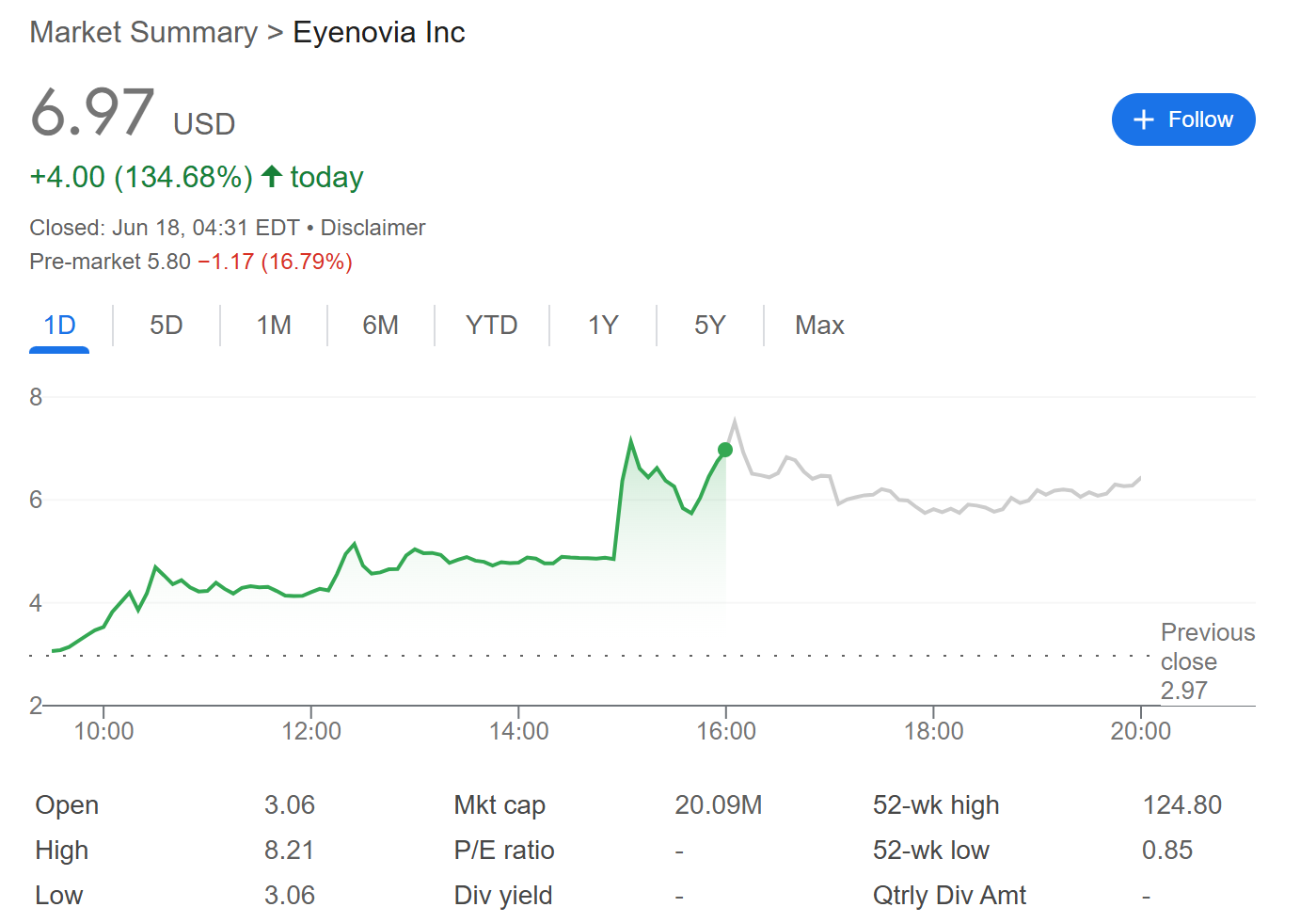This screenshot has width=1316, height=923.
Task: Open the Disclaimer link
Action: [x=373, y=228]
